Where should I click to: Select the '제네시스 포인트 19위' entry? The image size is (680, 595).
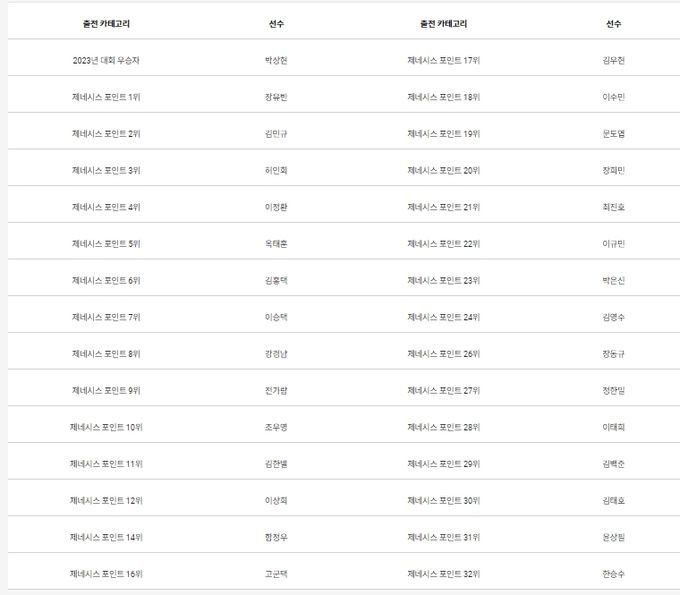[444, 134]
